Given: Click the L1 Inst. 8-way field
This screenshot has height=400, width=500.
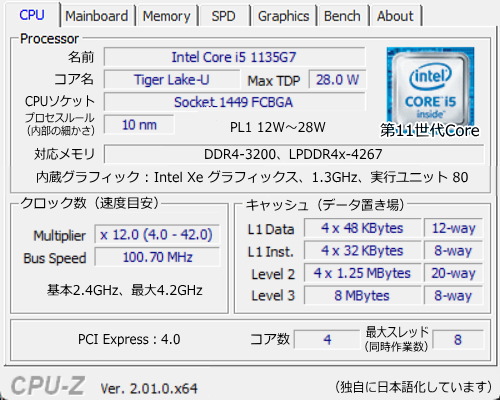Looking at the screenshot, I should click(x=453, y=251).
